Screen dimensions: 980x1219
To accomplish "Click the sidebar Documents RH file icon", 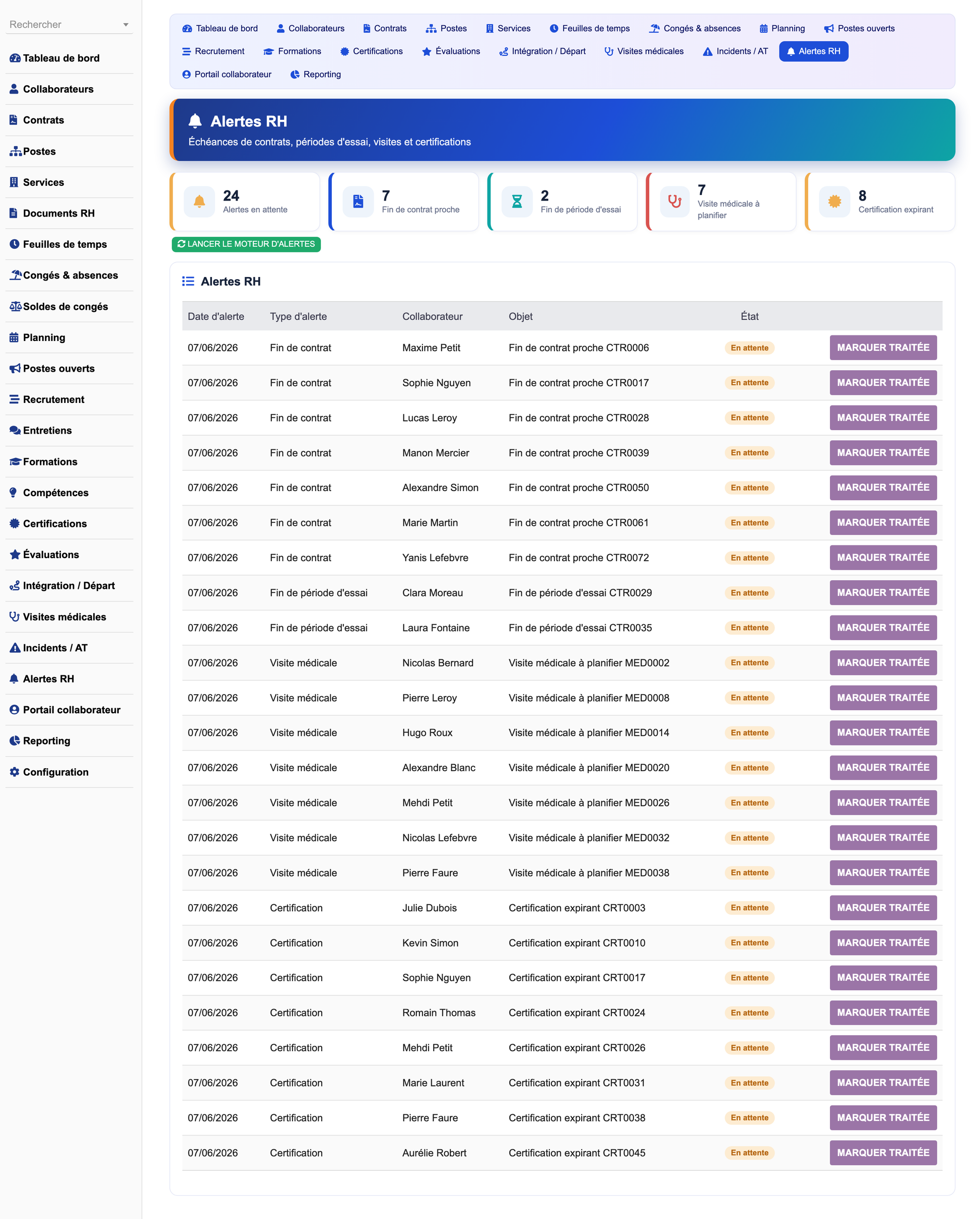I will pyautogui.click(x=14, y=213).
